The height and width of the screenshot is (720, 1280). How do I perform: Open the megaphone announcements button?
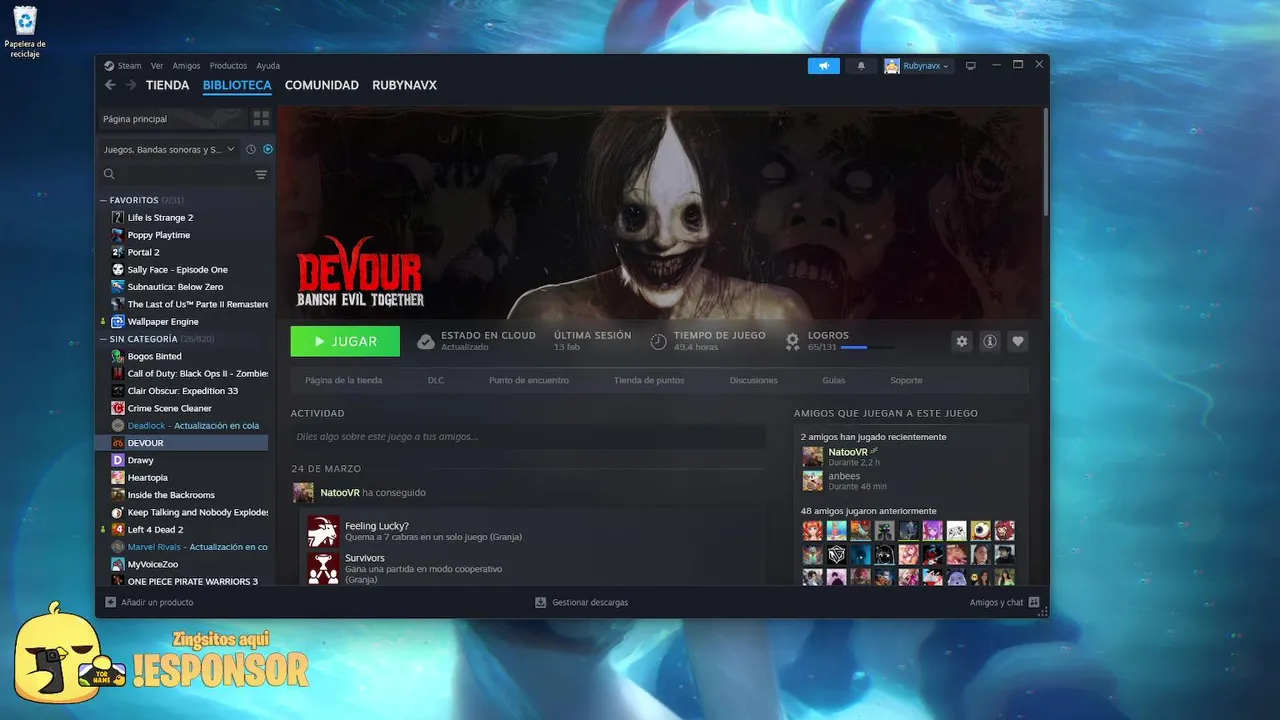(824, 66)
